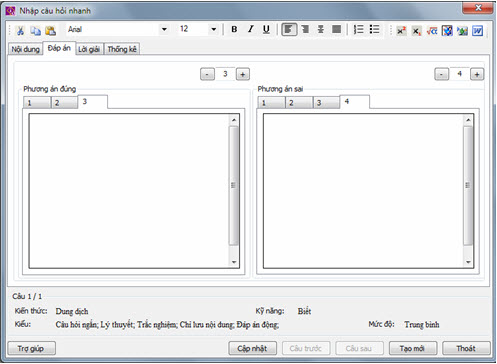Switch to the Nội dung tab
Screen dimensions: 497x364
point(26,49)
